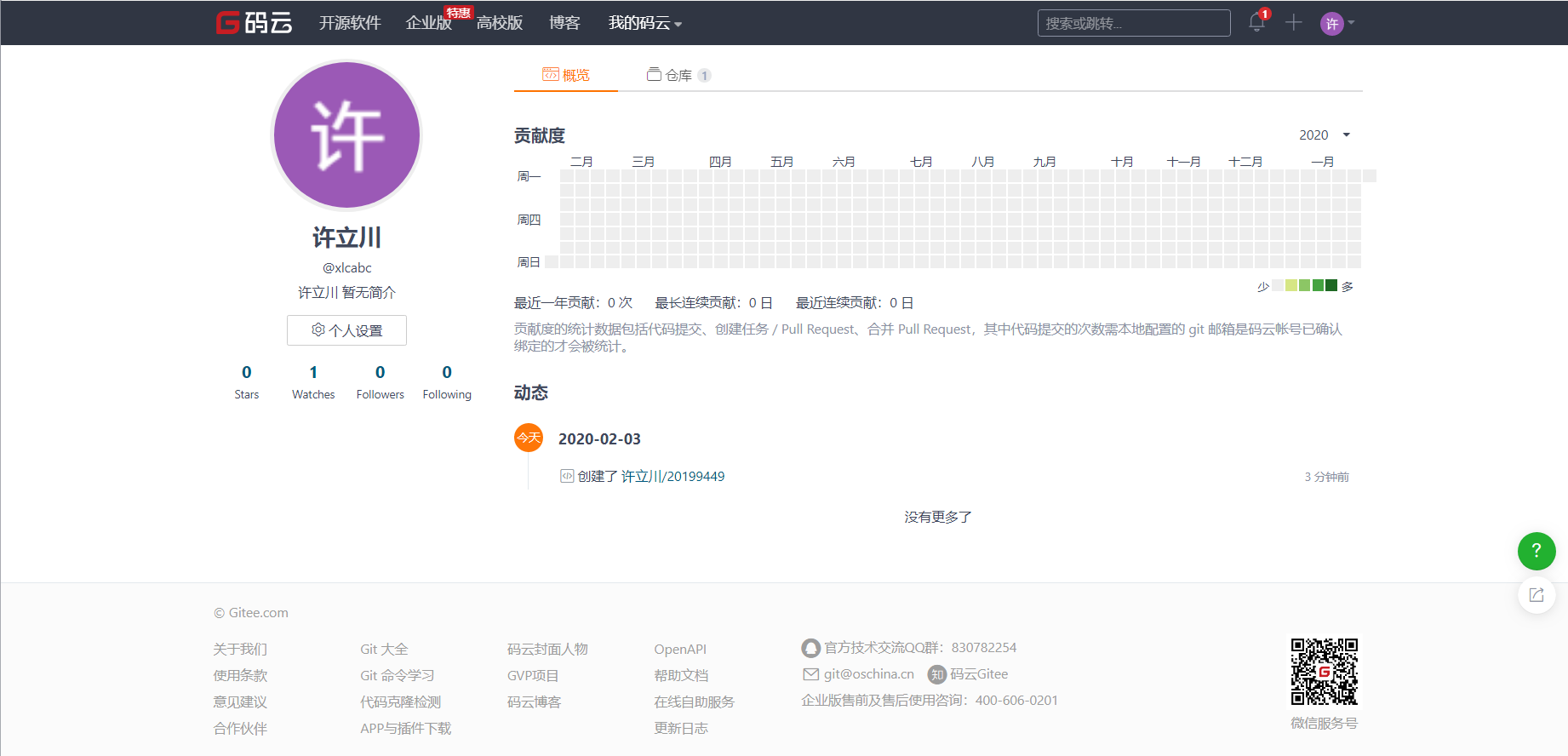Click the repository created event icon
The image size is (1568, 756).
[567, 476]
